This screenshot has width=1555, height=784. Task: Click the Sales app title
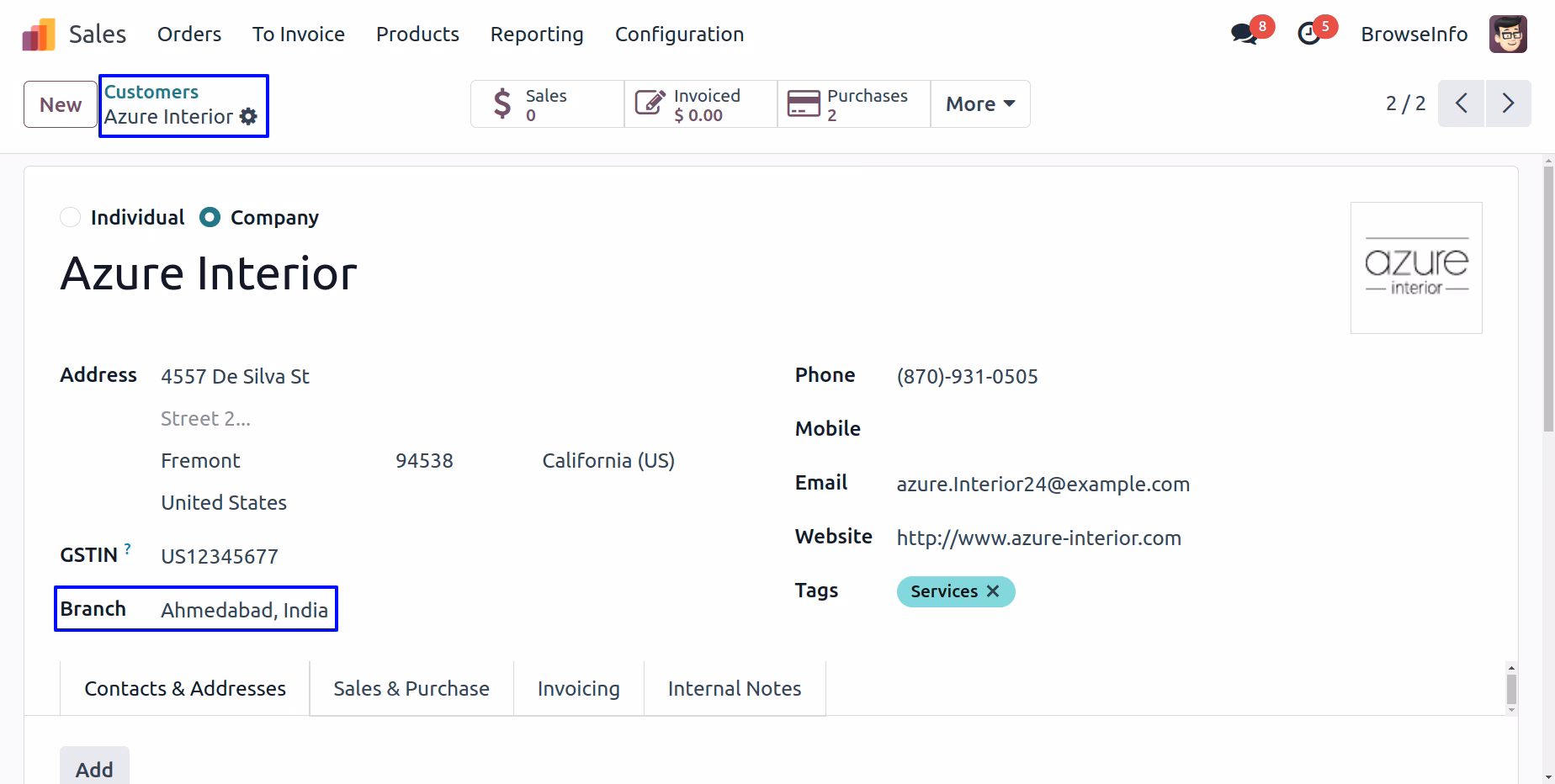[98, 34]
